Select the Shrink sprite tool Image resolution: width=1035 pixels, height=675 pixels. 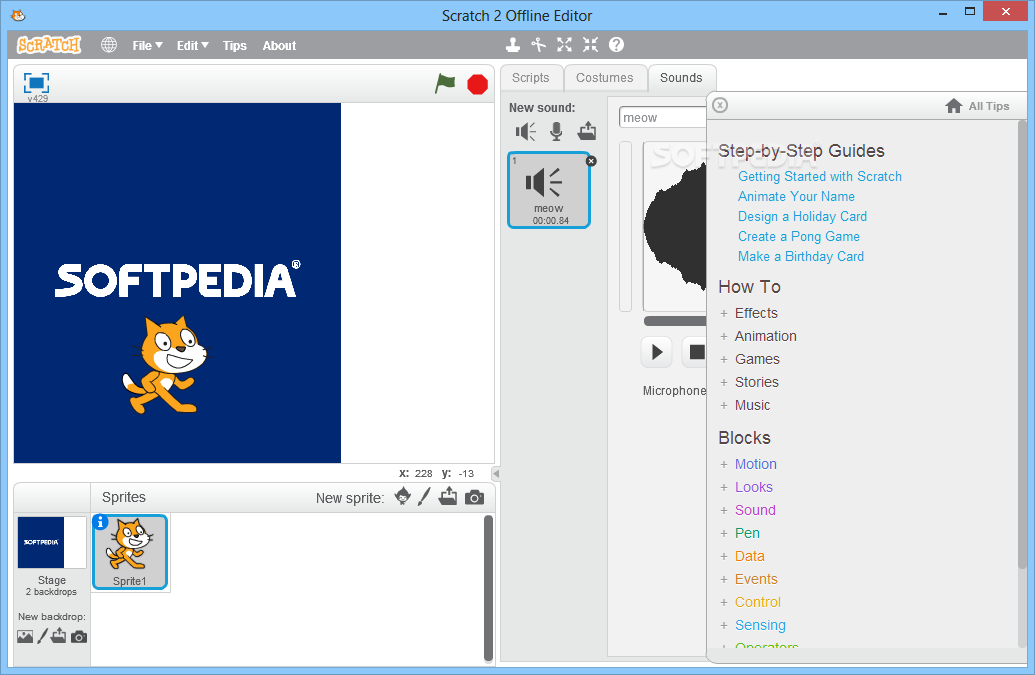point(590,45)
